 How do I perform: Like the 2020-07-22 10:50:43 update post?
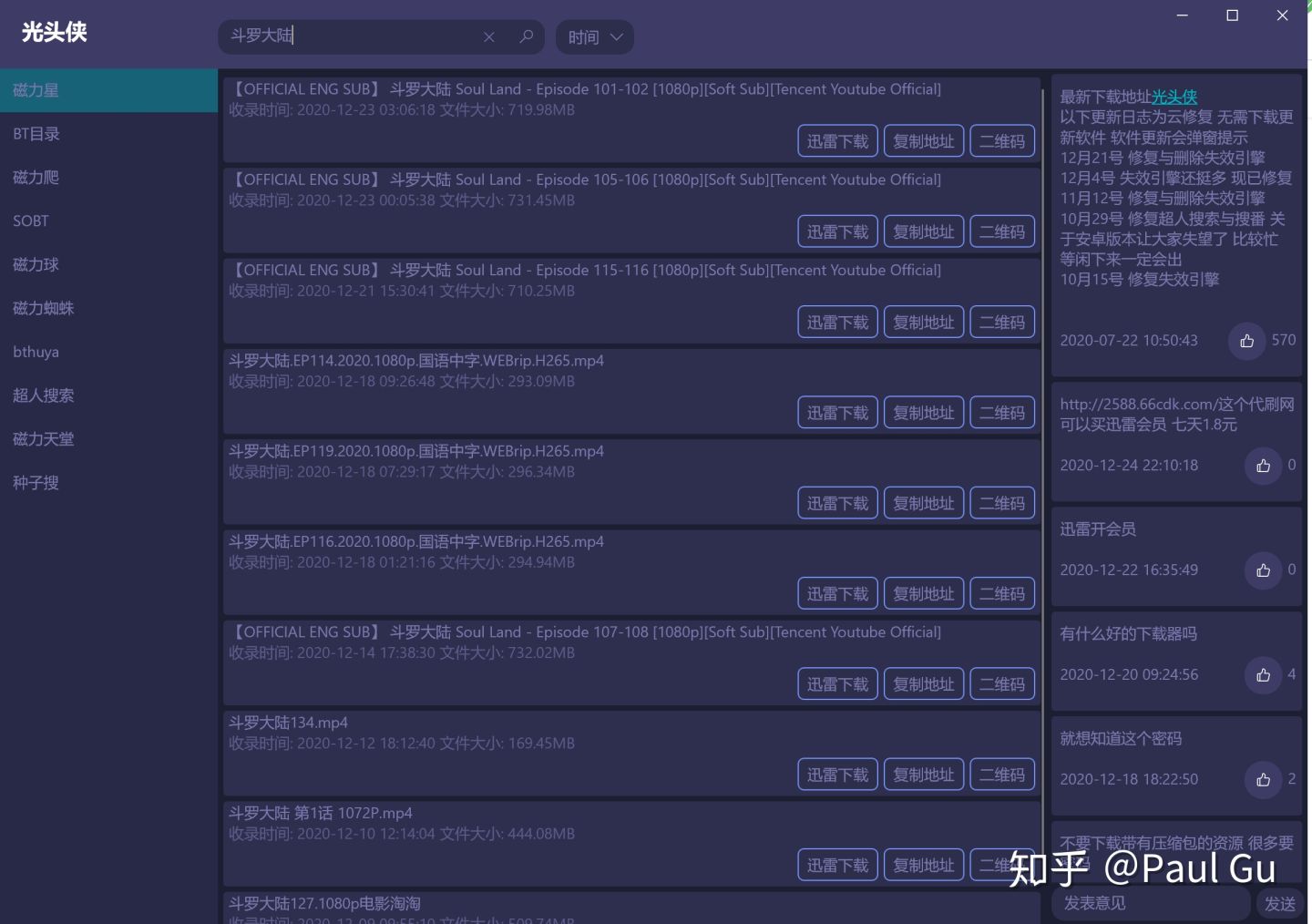click(x=1246, y=341)
